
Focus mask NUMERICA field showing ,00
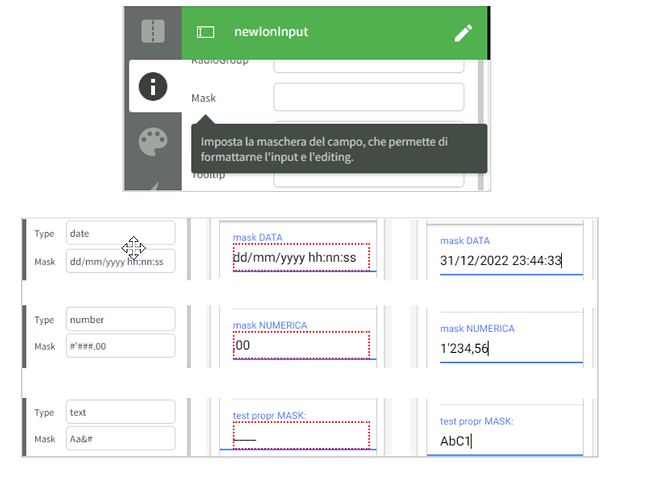click(301, 345)
